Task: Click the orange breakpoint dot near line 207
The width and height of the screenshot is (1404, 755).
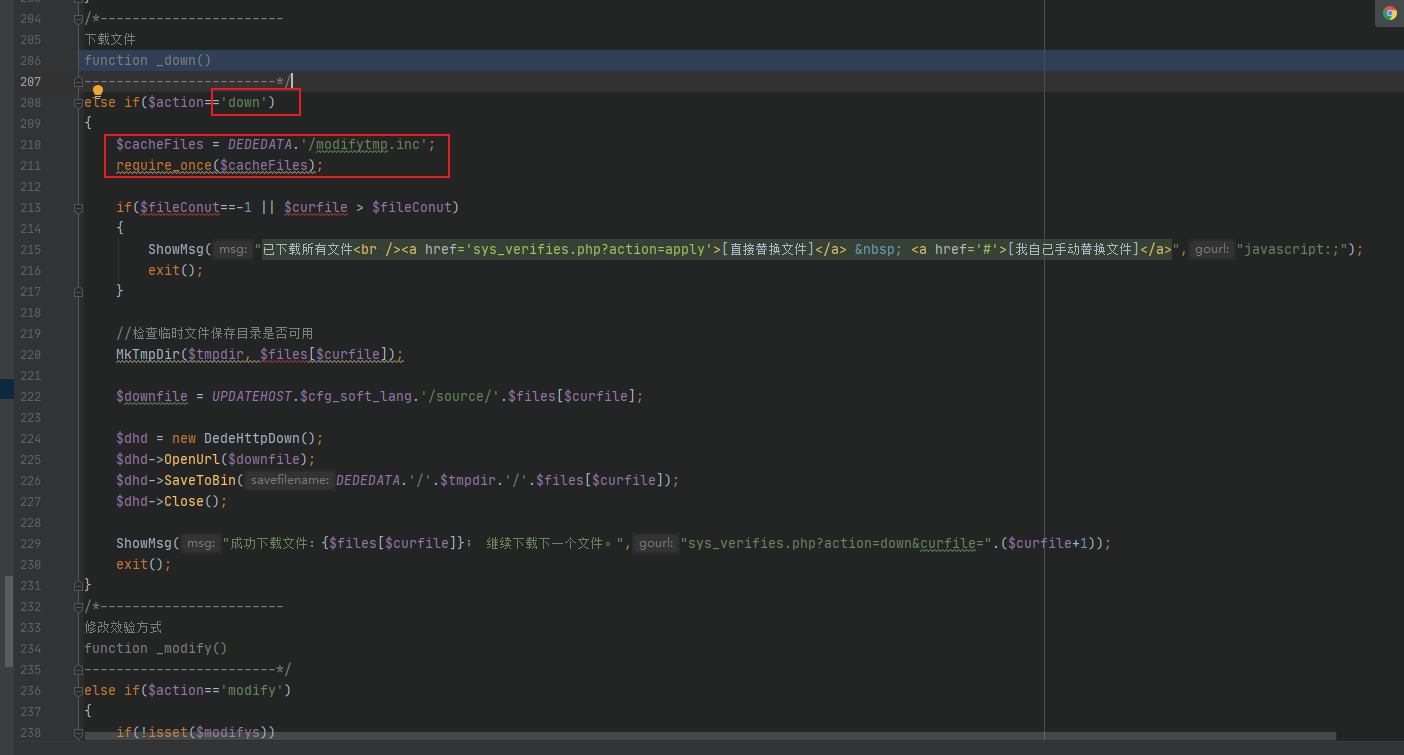Action: pyautogui.click(x=98, y=90)
